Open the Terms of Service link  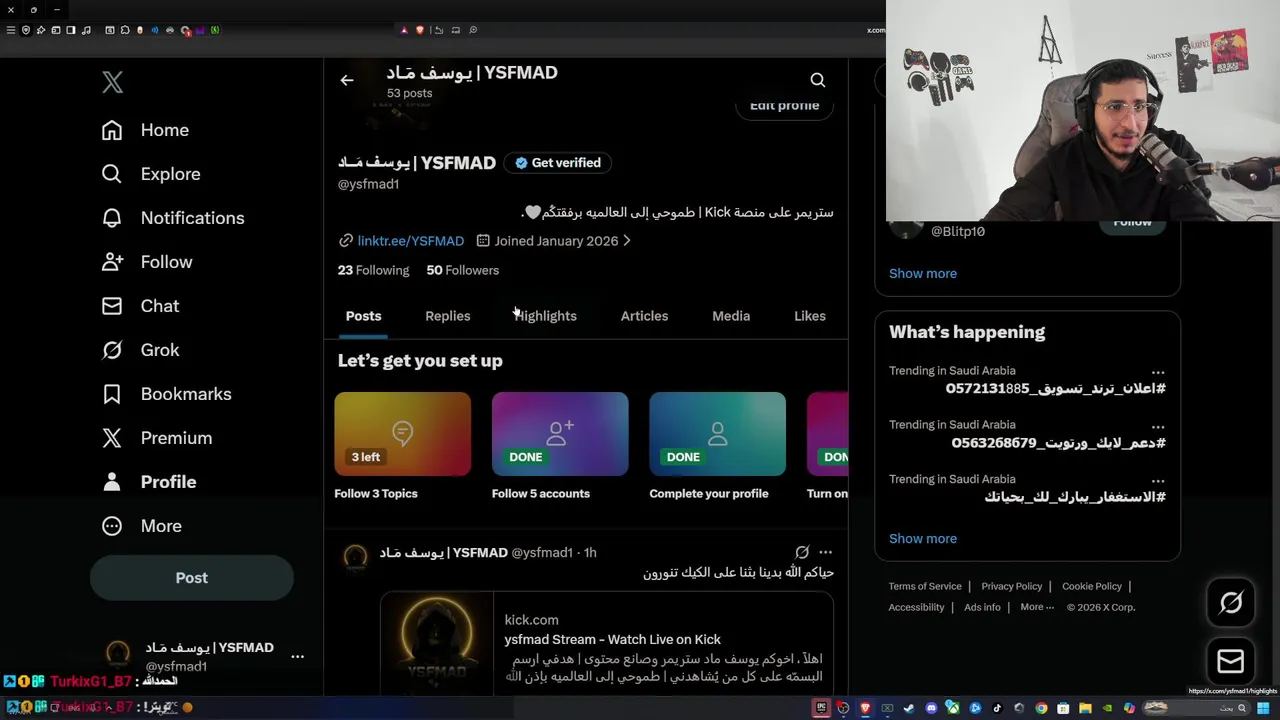pos(925,587)
